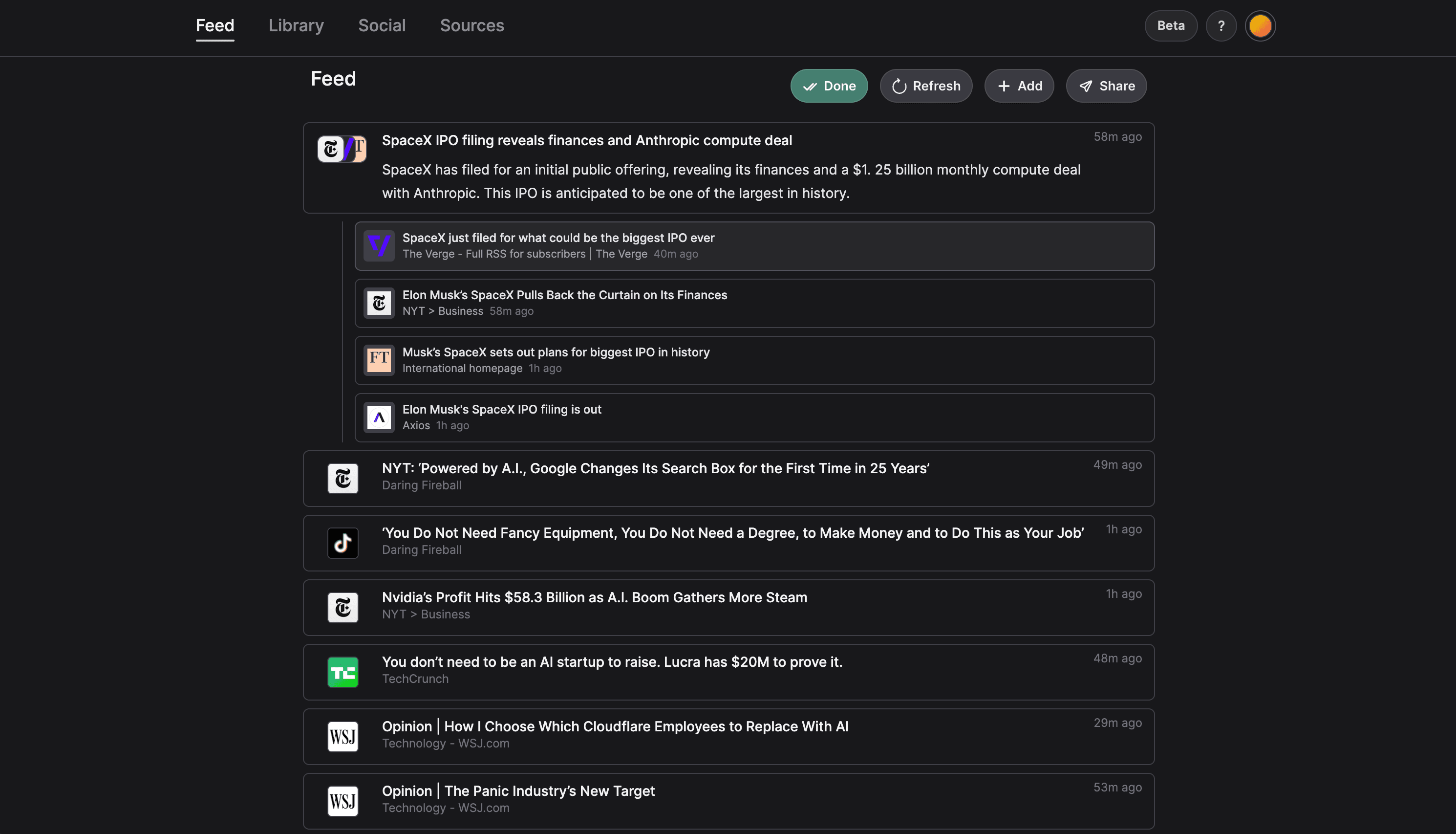Viewport: 1456px width, 834px height.
Task: Click NYT icon beside Nvidia profit story
Action: pyautogui.click(x=343, y=607)
